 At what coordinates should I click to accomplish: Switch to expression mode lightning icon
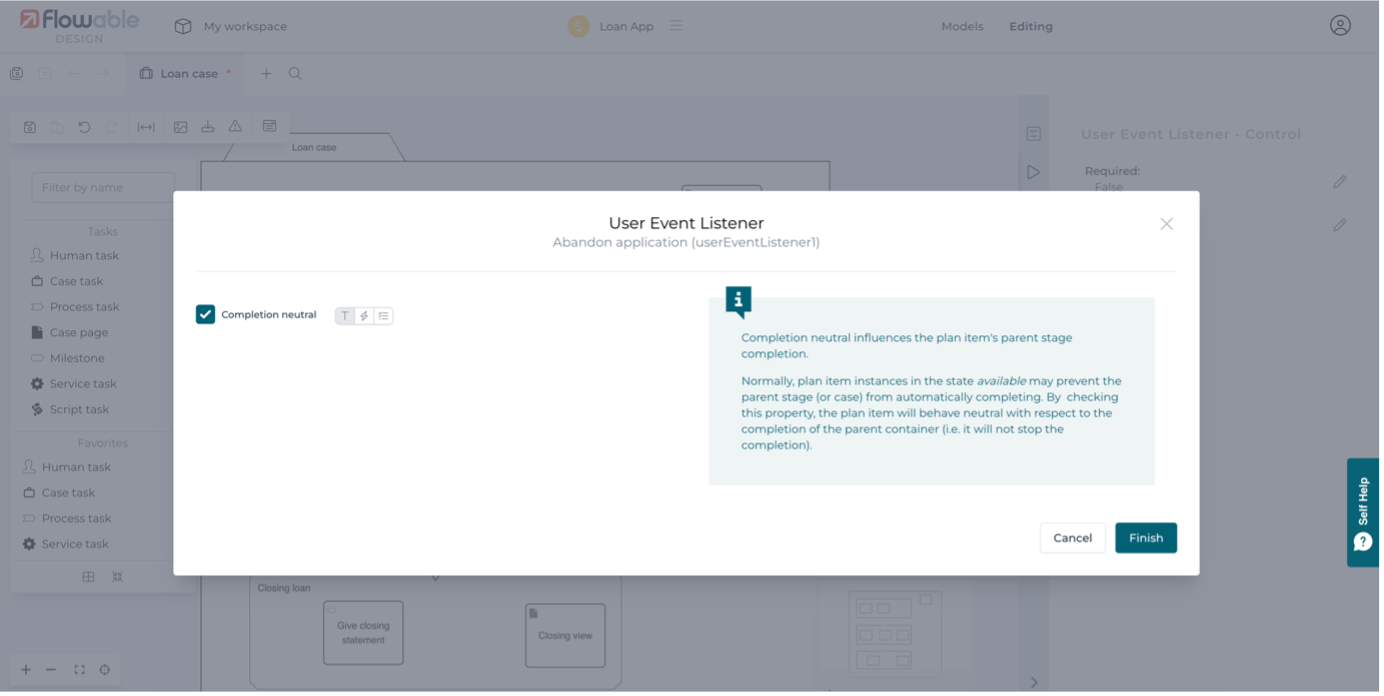[364, 316]
